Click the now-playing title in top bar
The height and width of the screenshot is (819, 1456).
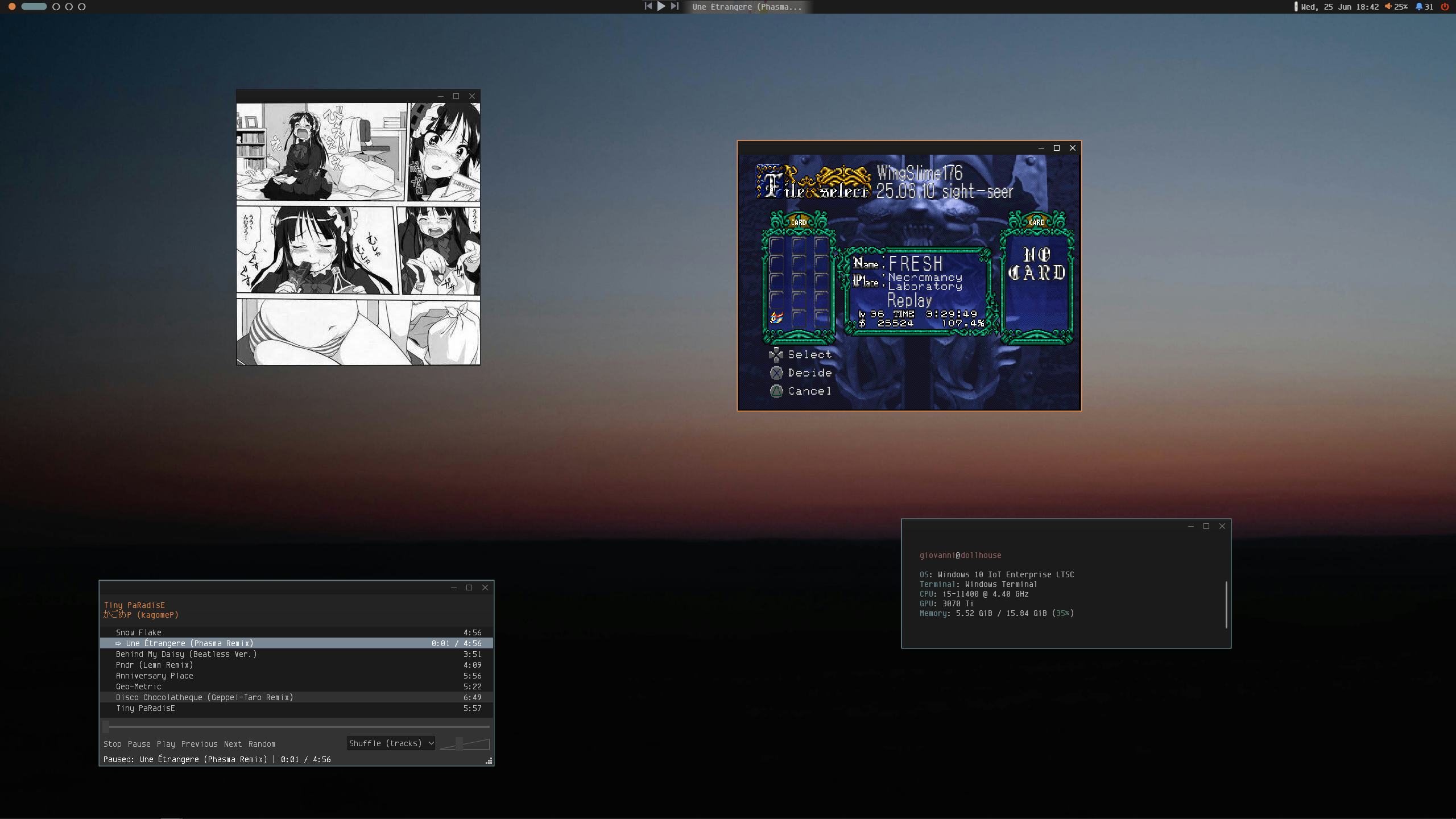747,7
